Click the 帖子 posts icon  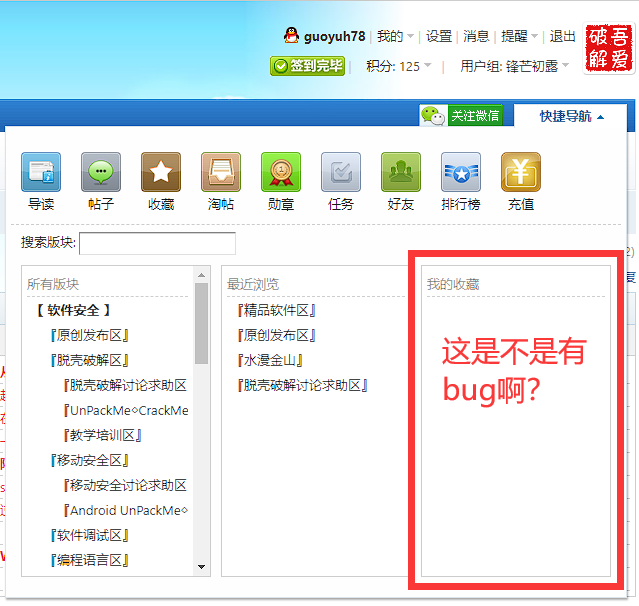click(x=101, y=172)
